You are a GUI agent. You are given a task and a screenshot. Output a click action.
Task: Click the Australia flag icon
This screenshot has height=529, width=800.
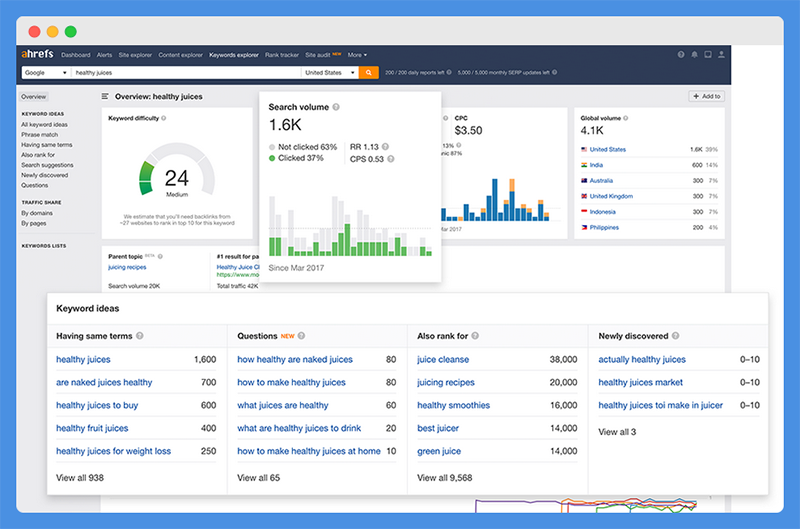pos(584,181)
